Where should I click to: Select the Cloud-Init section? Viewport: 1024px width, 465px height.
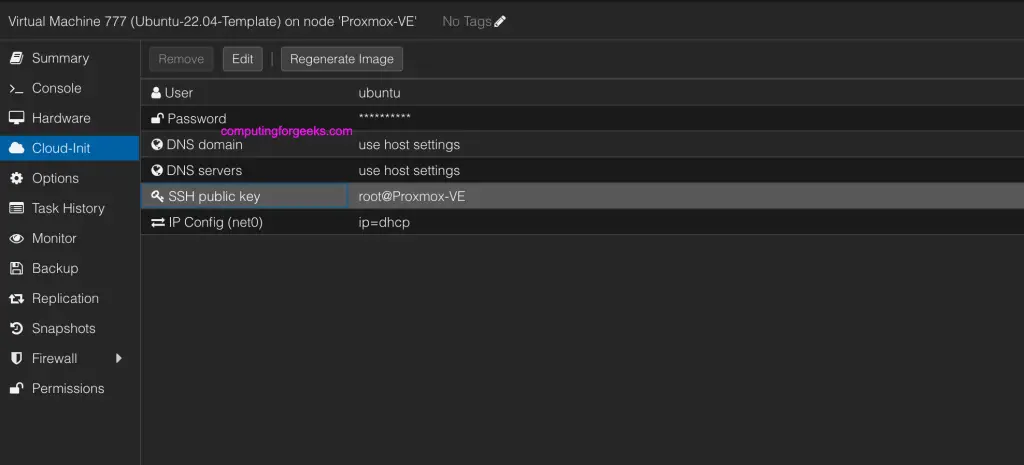click(69, 148)
